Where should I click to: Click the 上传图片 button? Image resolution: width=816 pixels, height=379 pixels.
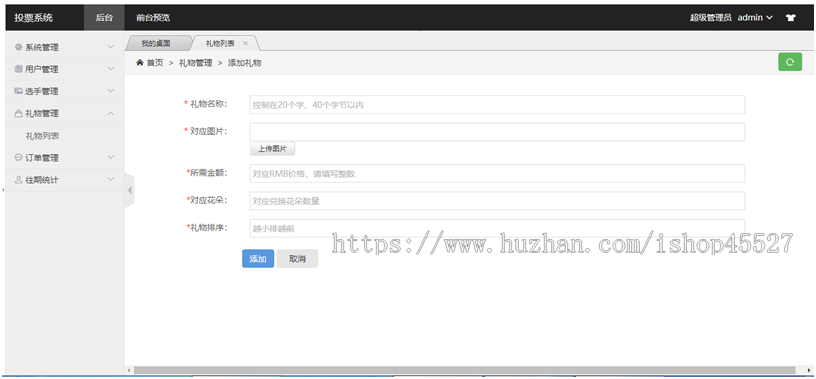pyautogui.click(x=273, y=149)
